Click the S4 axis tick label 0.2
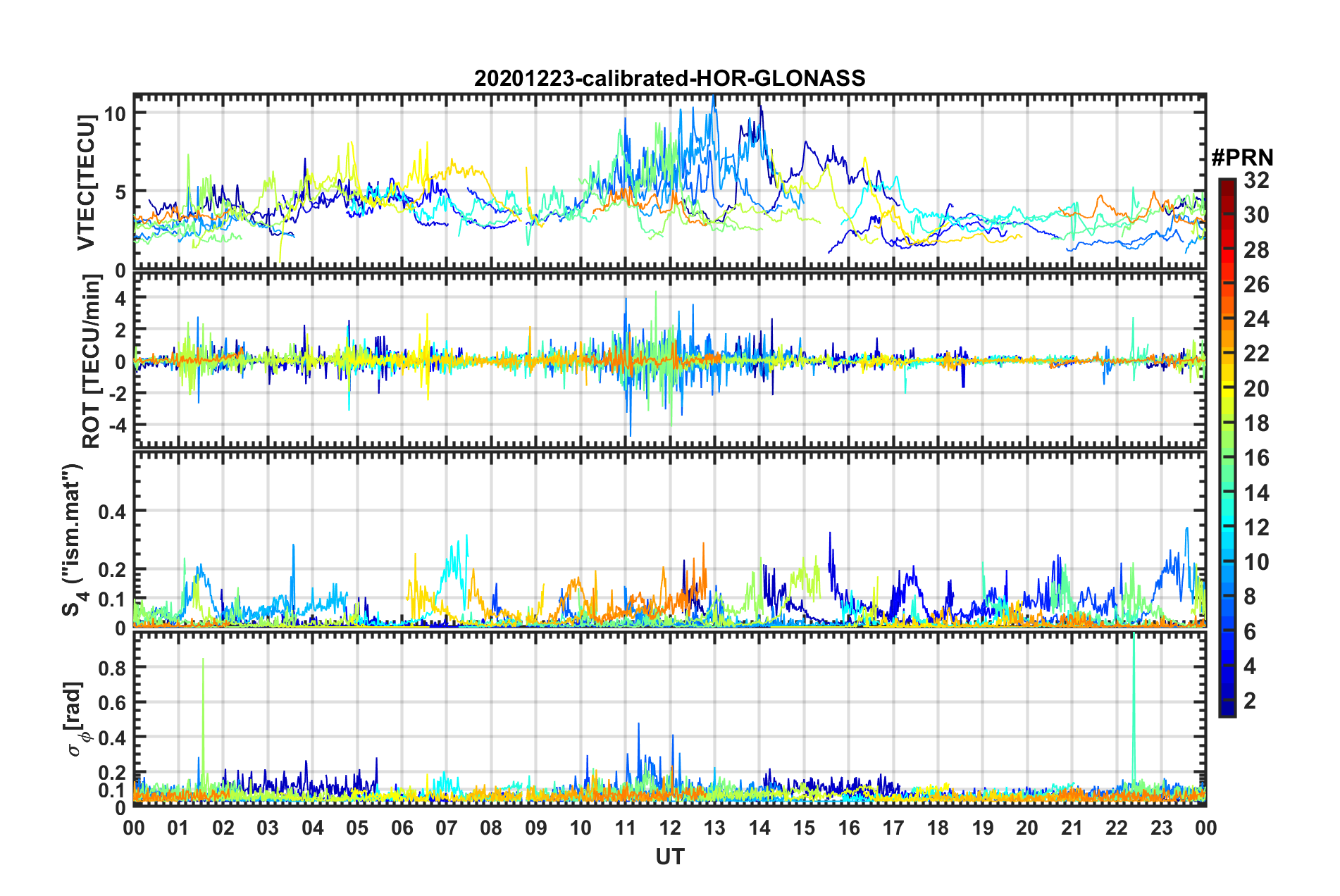 (x=112, y=570)
